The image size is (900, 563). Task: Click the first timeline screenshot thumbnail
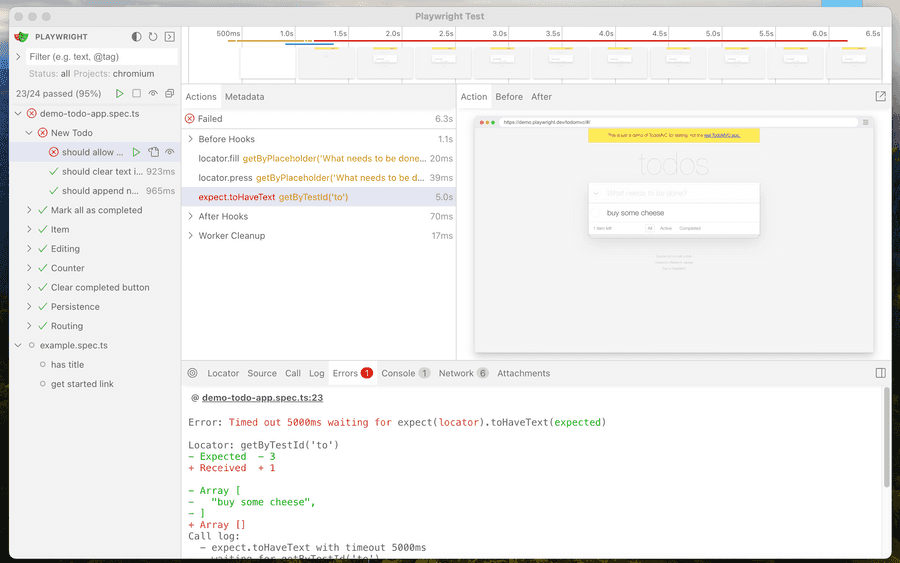click(x=268, y=63)
